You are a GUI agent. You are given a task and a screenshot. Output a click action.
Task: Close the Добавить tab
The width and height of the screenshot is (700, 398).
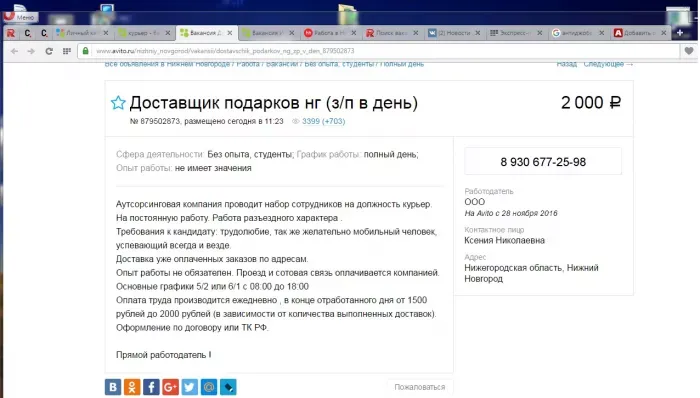pyautogui.click(x=664, y=33)
